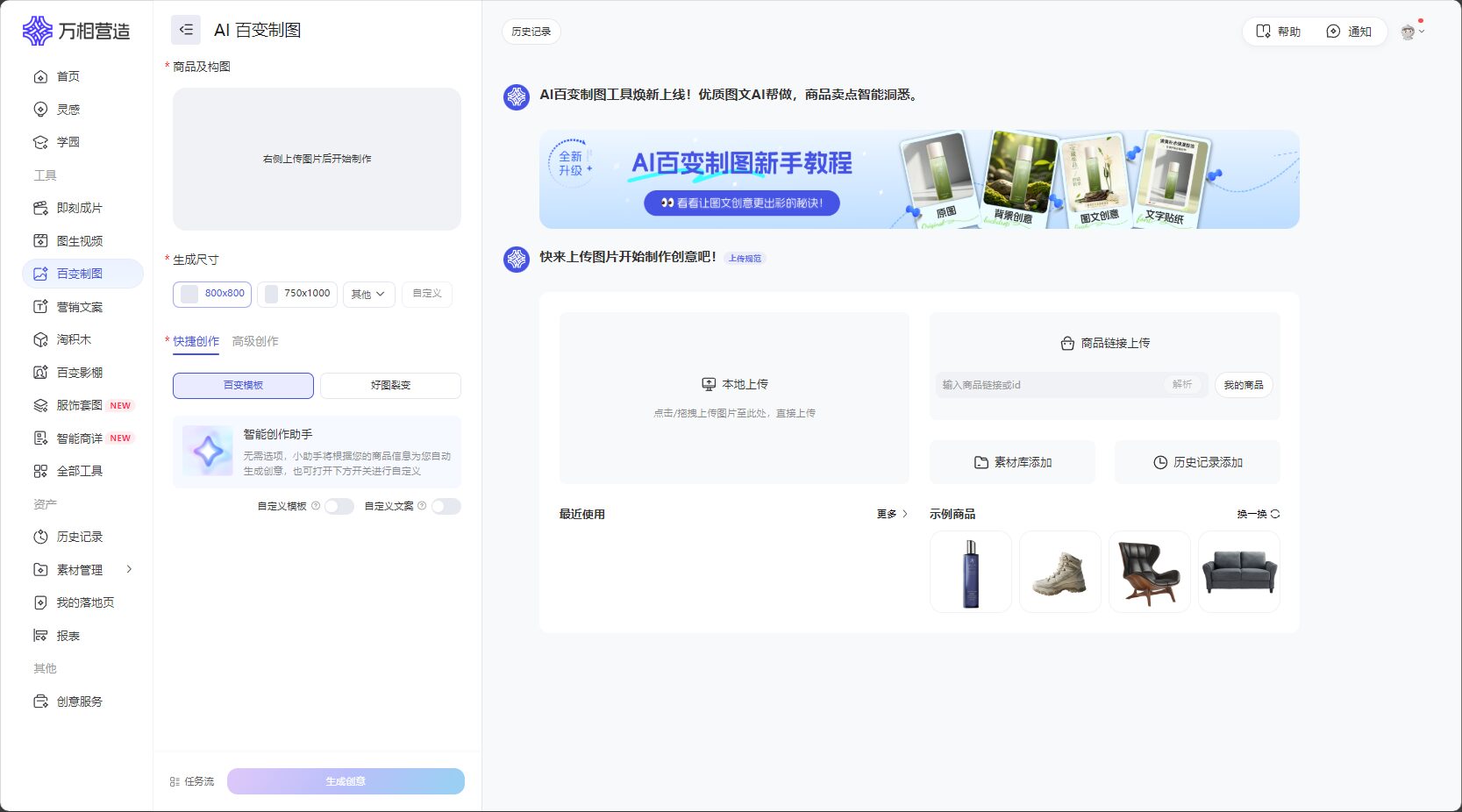
Task: Click 智能创作助手 card
Action: pyautogui.click(x=317, y=452)
